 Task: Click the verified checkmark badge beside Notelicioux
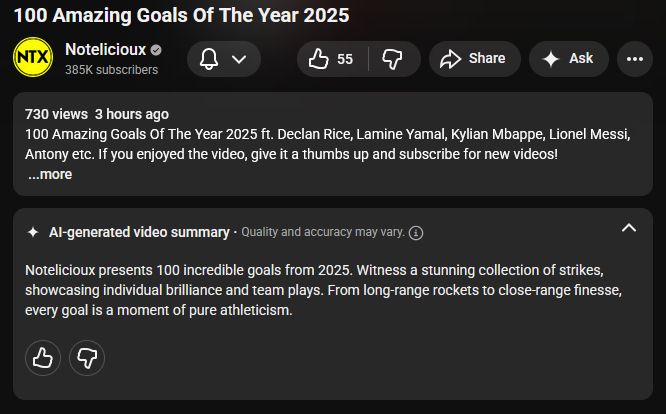[x=157, y=50]
